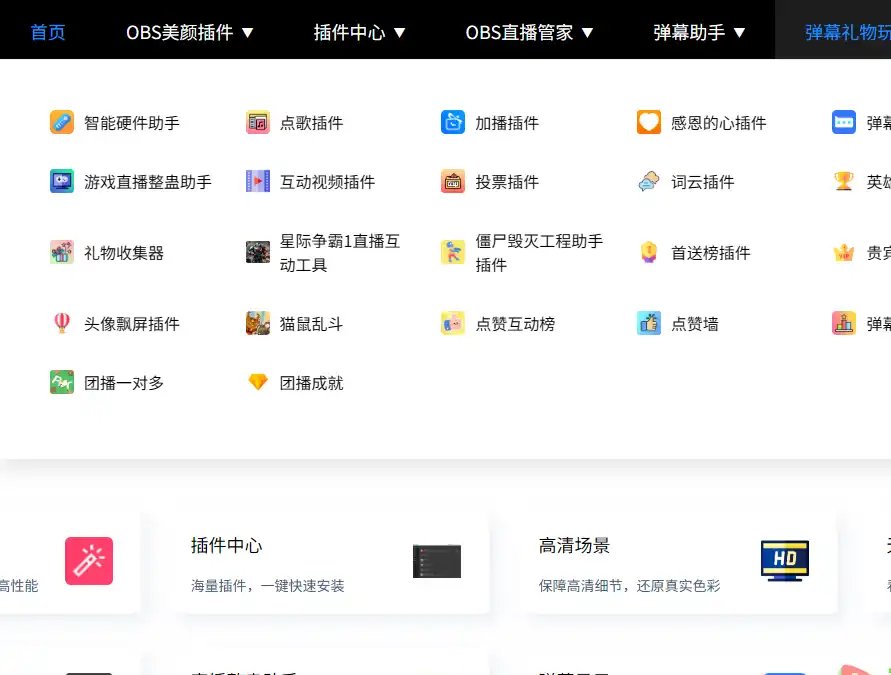Click the HD monitor icon

coord(785,561)
